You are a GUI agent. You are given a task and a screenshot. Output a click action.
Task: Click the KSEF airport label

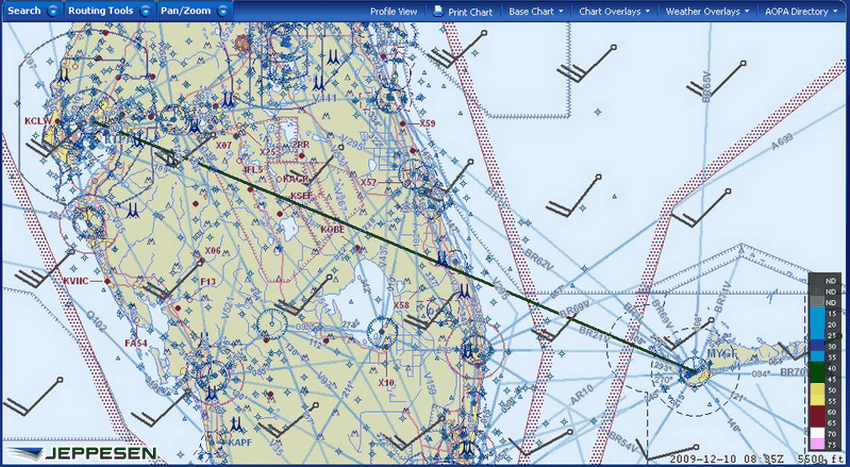coord(299,195)
